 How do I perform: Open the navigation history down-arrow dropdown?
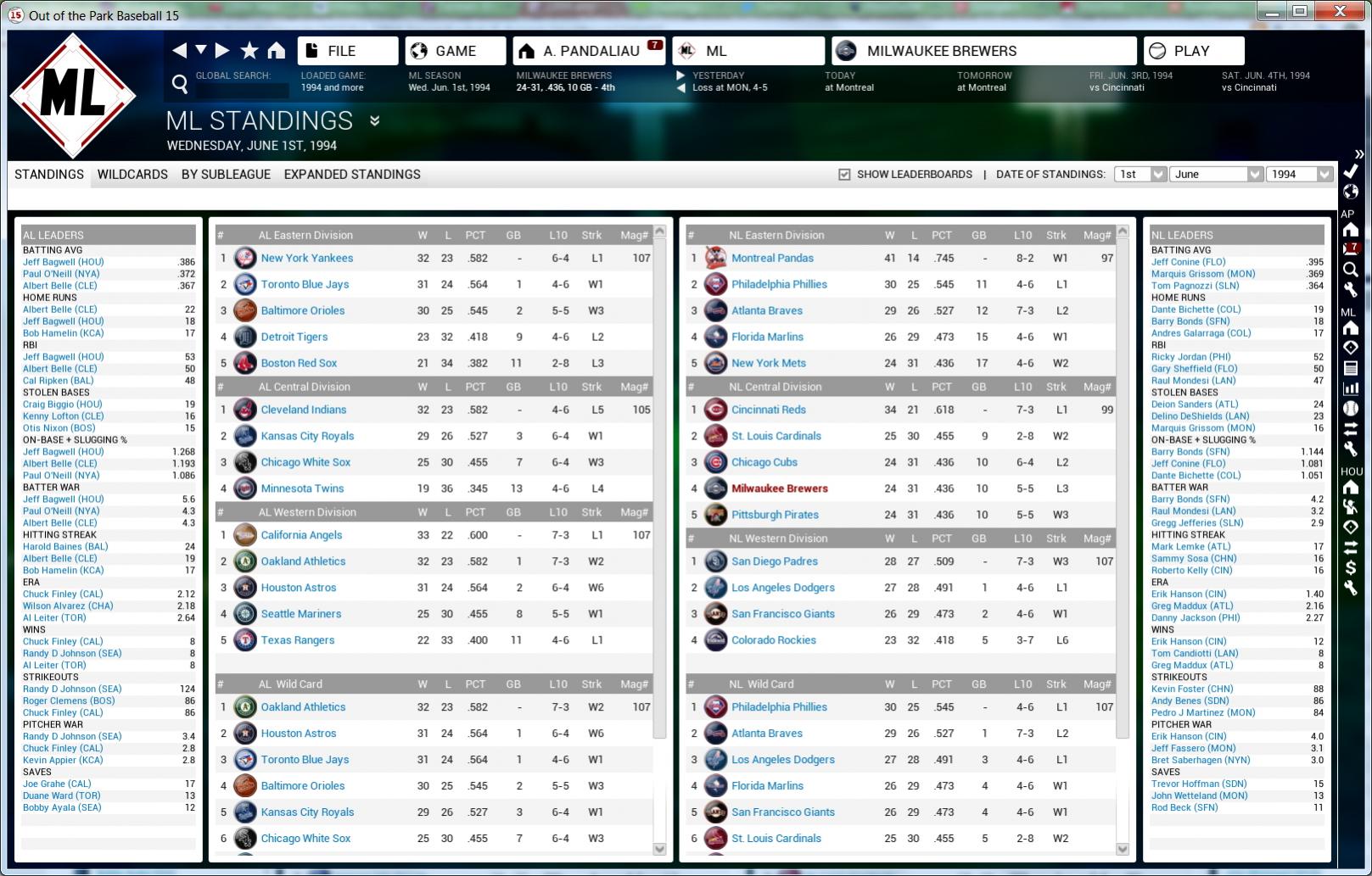(x=201, y=50)
